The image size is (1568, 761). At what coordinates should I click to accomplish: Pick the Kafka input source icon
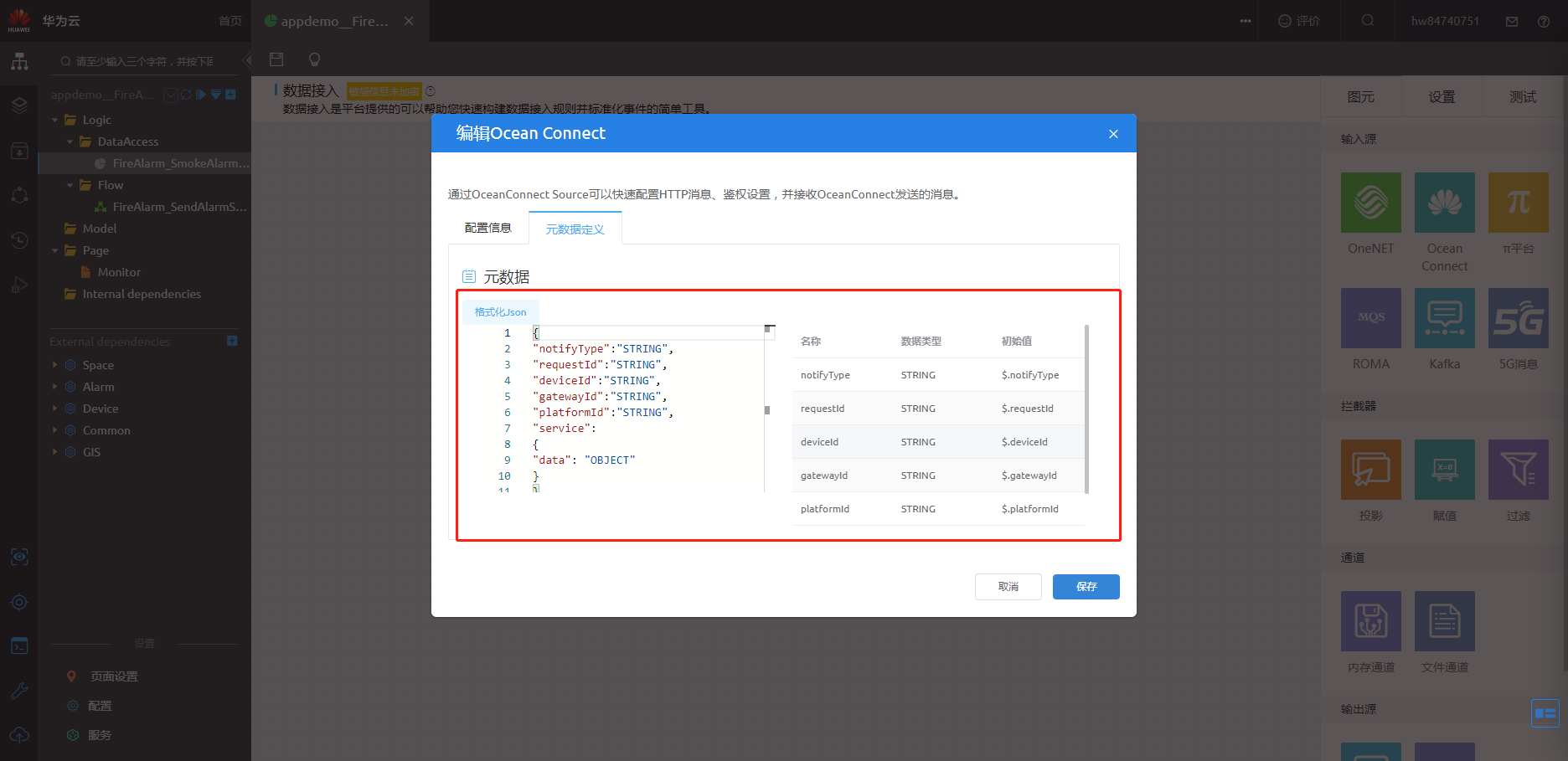(x=1445, y=318)
